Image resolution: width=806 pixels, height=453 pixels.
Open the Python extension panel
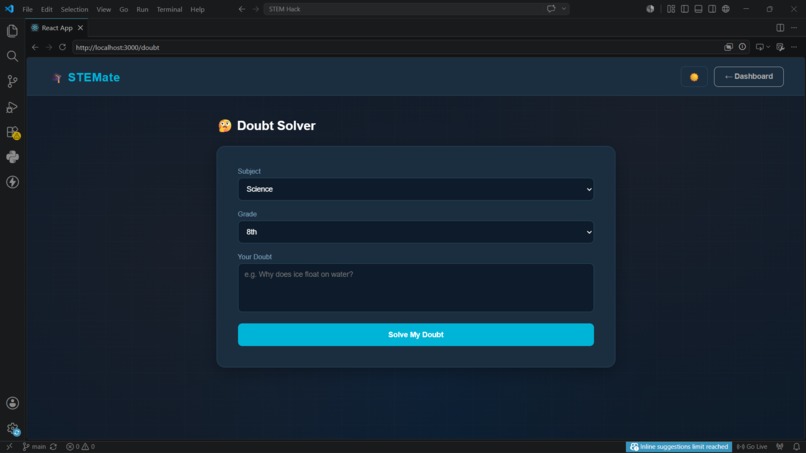[12, 157]
